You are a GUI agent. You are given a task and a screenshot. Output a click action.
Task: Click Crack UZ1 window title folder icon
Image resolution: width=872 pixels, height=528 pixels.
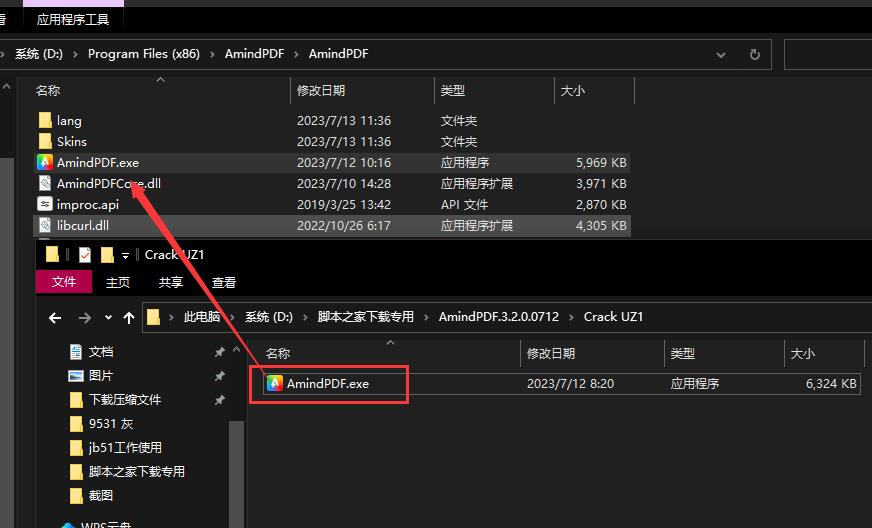click(x=52, y=255)
